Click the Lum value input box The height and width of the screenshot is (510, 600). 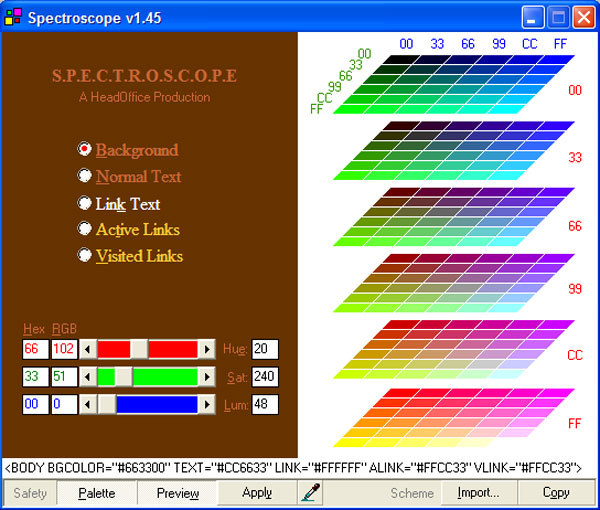pyautogui.click(x=265, y=404)
